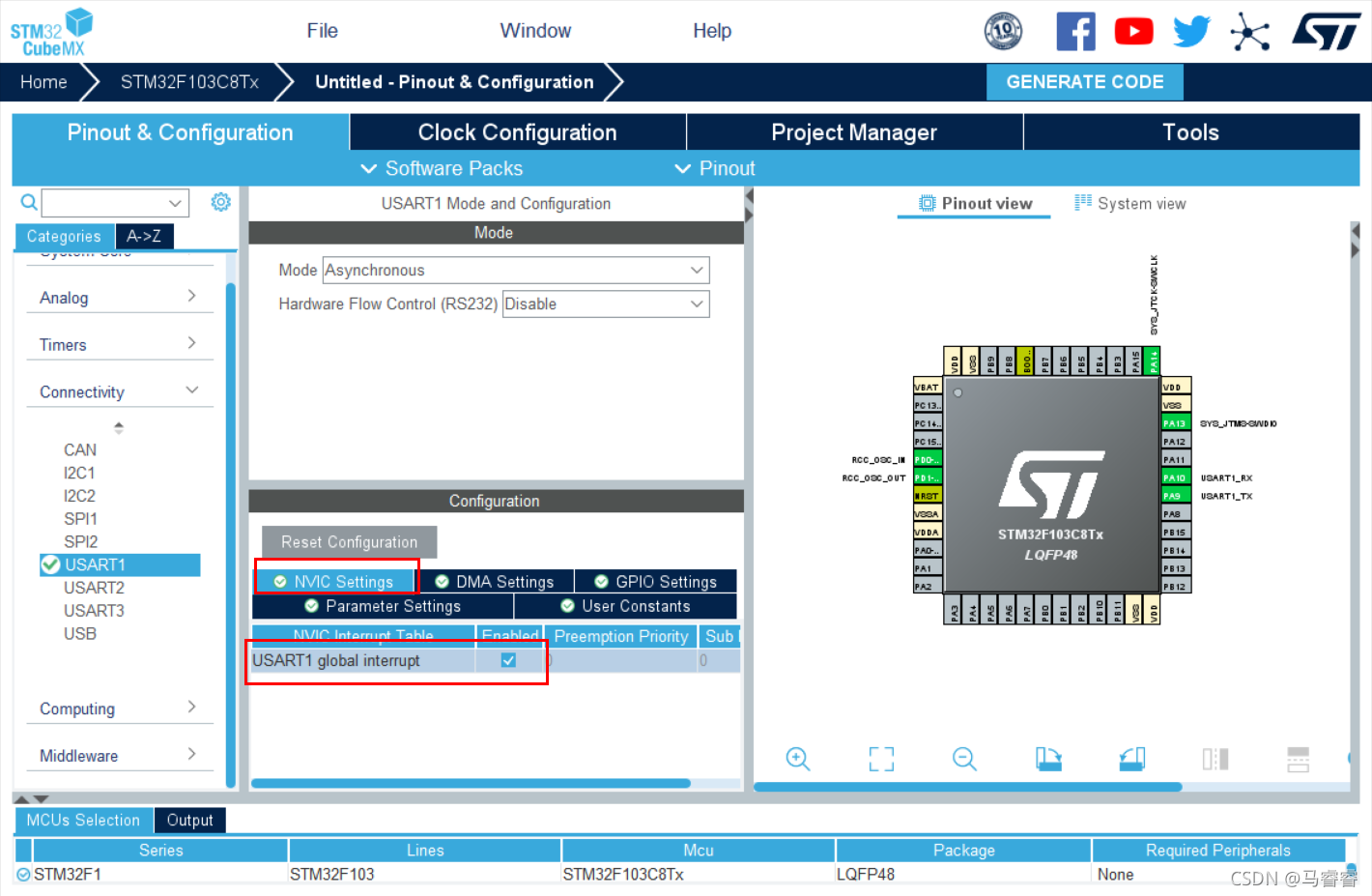
Task: Click the VBAT pin on the chip
Action: coord(928,387)
